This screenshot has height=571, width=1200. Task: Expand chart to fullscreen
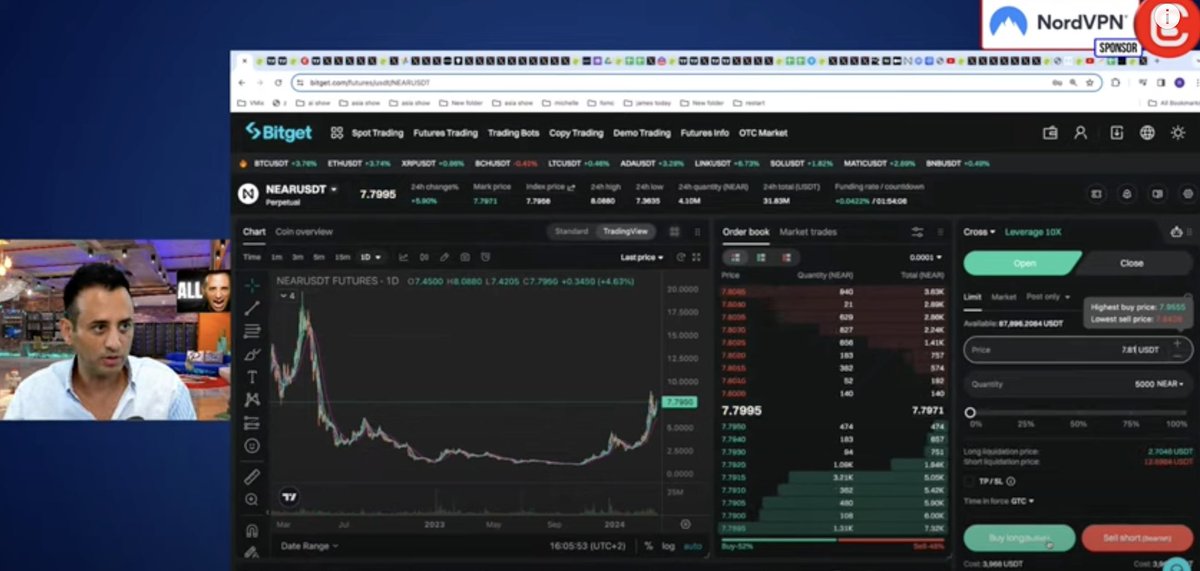pyautogui.click(x=696, y=257)
